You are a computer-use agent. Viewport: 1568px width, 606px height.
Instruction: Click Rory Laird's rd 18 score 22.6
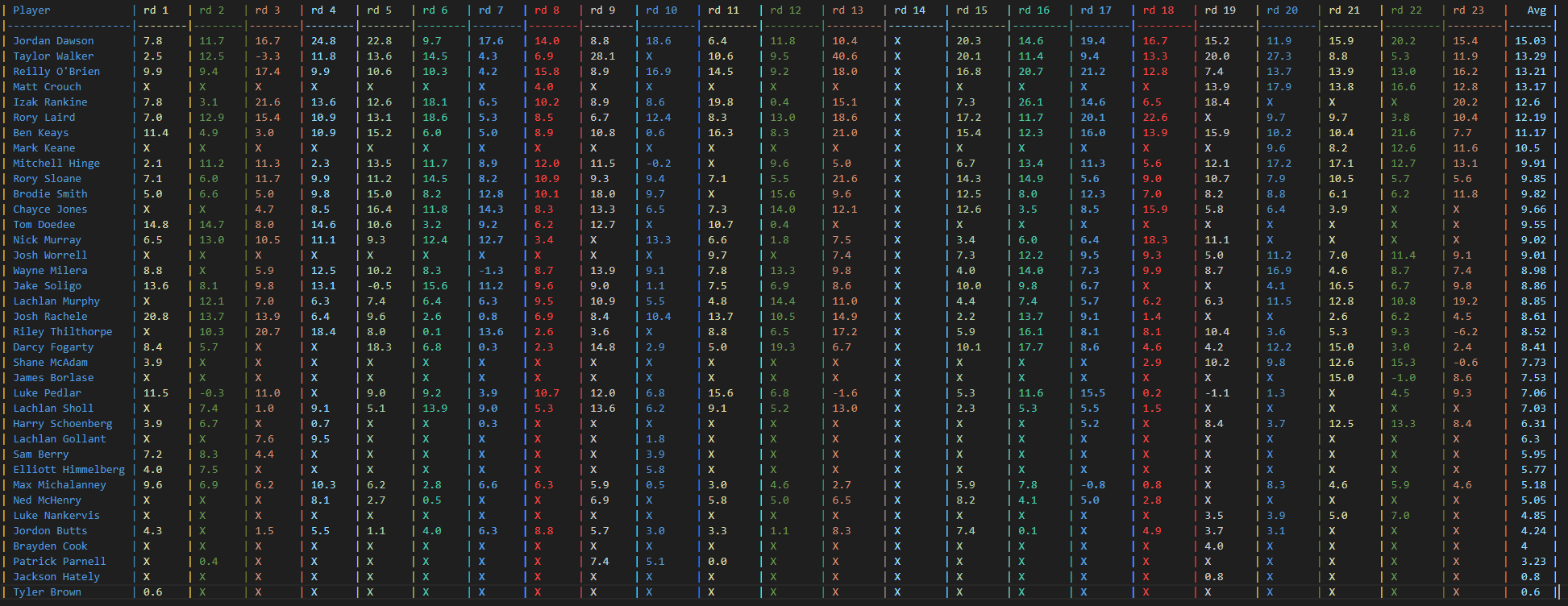(1155, 118)
